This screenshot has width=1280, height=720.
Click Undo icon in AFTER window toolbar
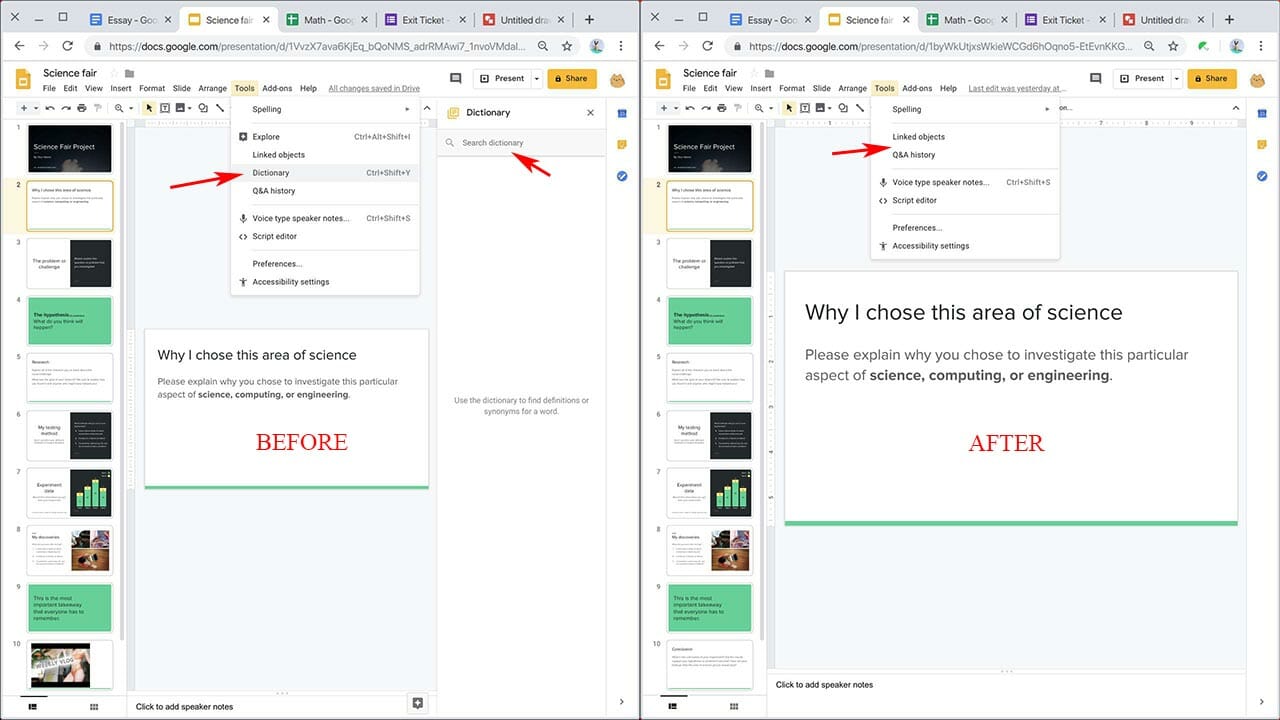690,108
